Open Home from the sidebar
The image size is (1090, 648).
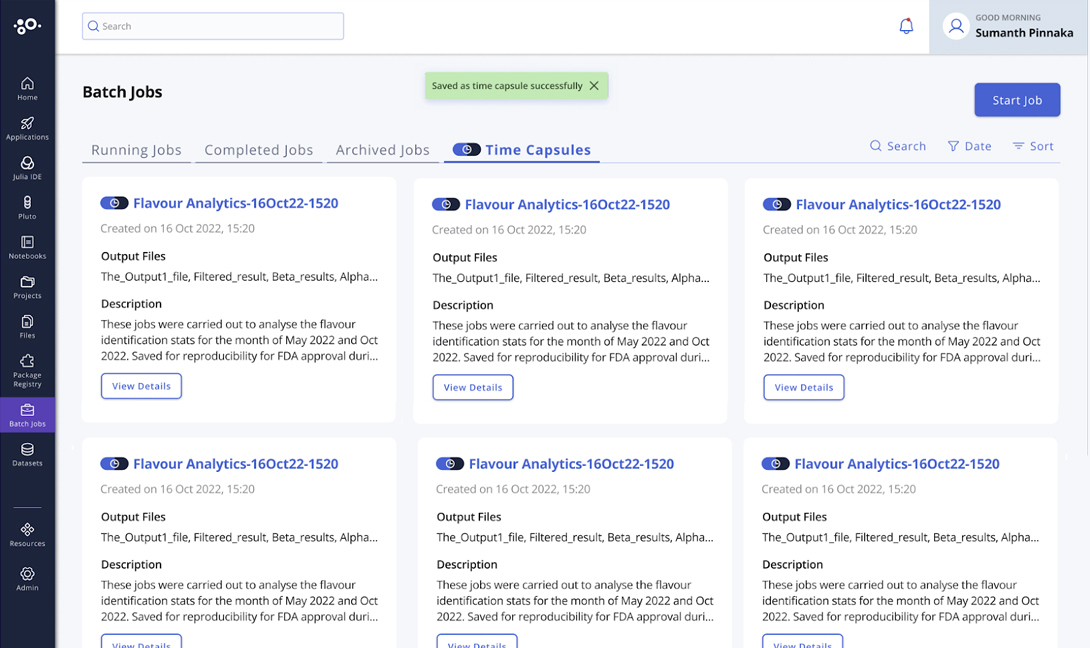pyautogui.click(x=27, y=88)
